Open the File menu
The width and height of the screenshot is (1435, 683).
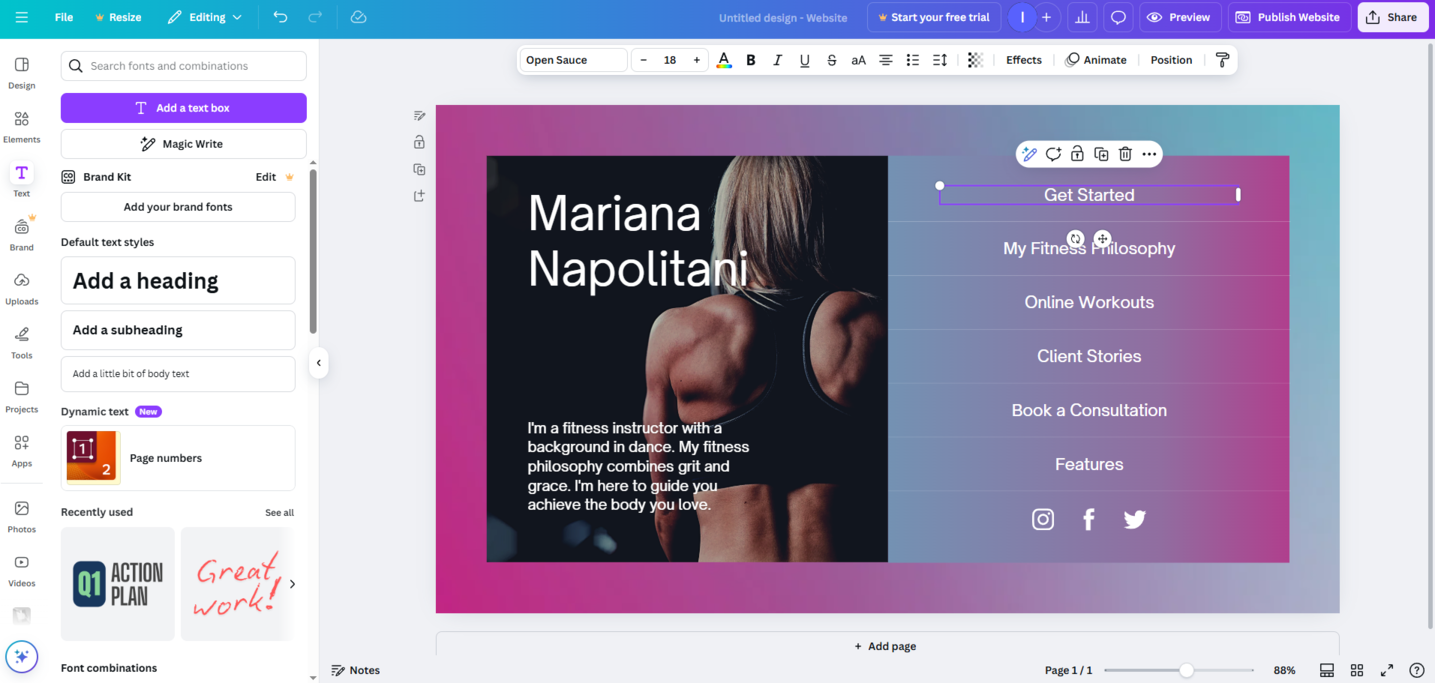click(64, 17)
